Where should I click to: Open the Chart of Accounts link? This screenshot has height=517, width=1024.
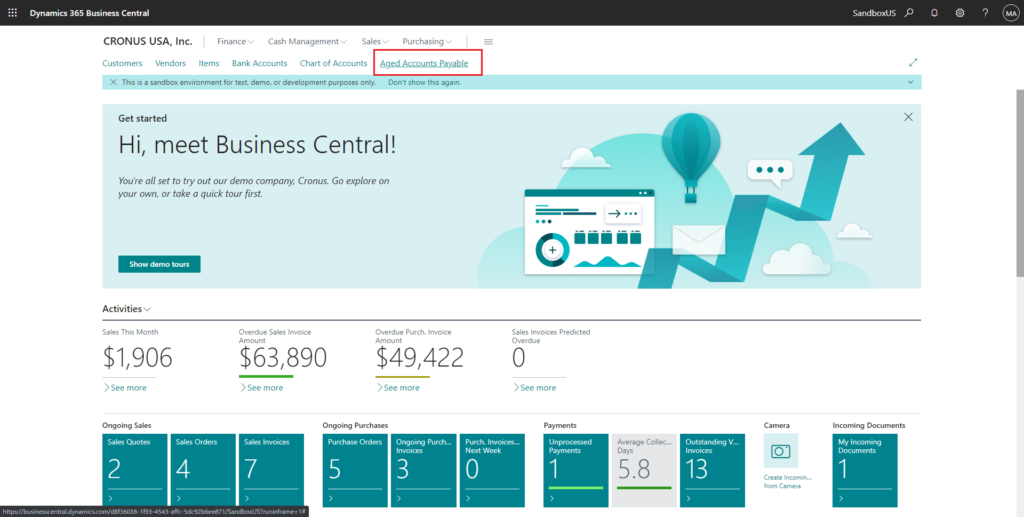334,63
